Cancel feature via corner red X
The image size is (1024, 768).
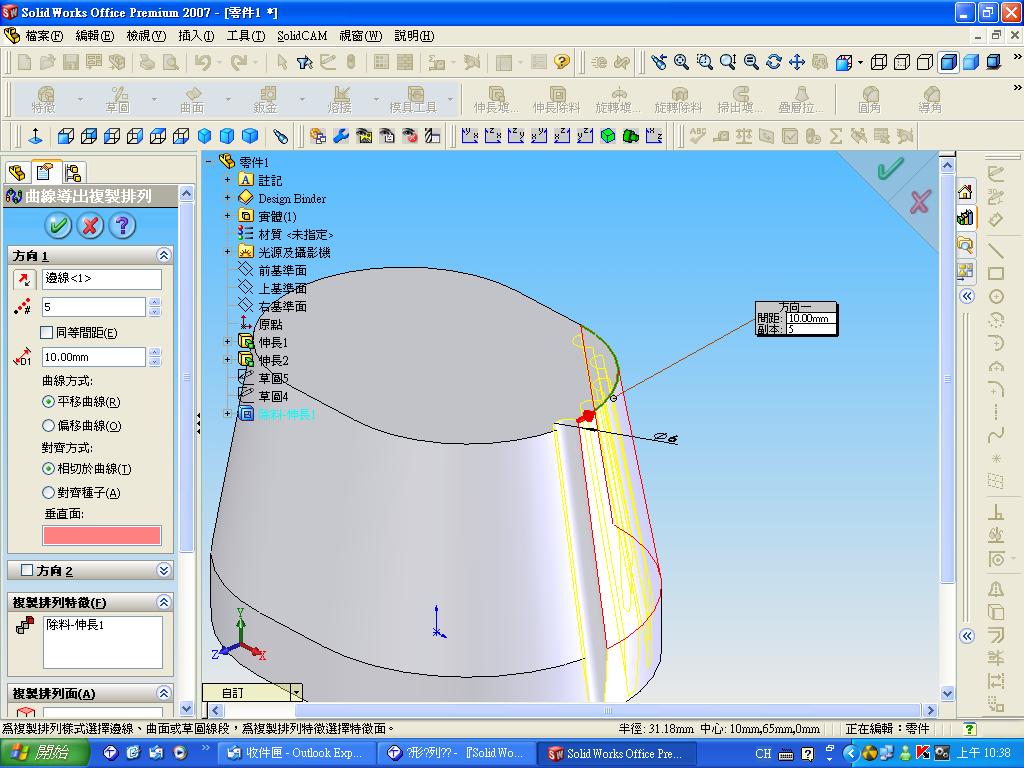920,202
